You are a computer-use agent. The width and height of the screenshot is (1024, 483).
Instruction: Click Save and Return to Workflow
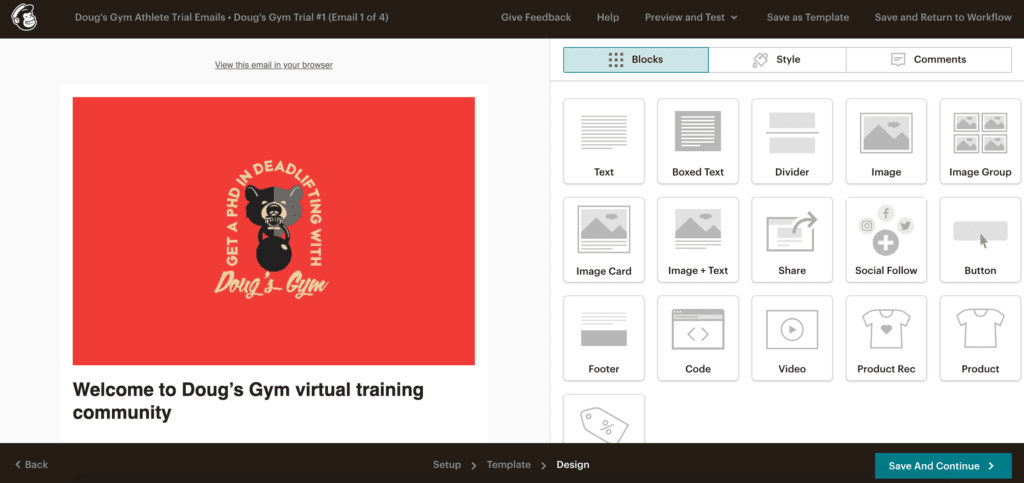(943, 18)
